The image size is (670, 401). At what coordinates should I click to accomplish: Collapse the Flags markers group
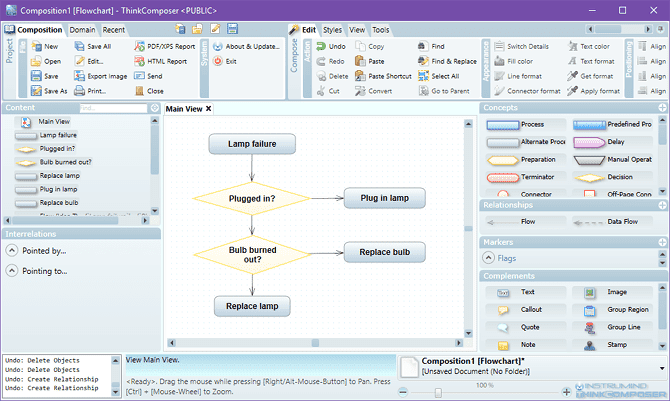[x=488, y=258]
